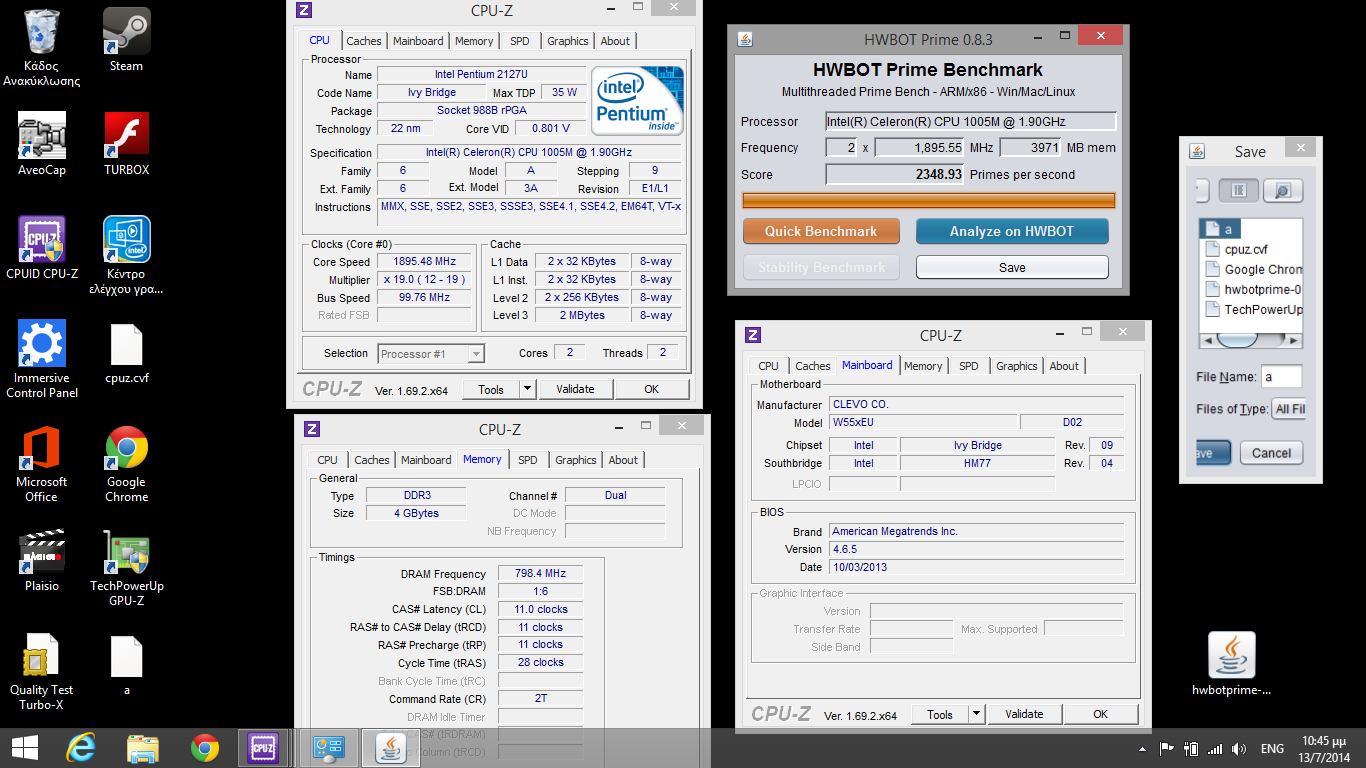Select the hwbotprime-0 file in Save list

[1253, 289]
